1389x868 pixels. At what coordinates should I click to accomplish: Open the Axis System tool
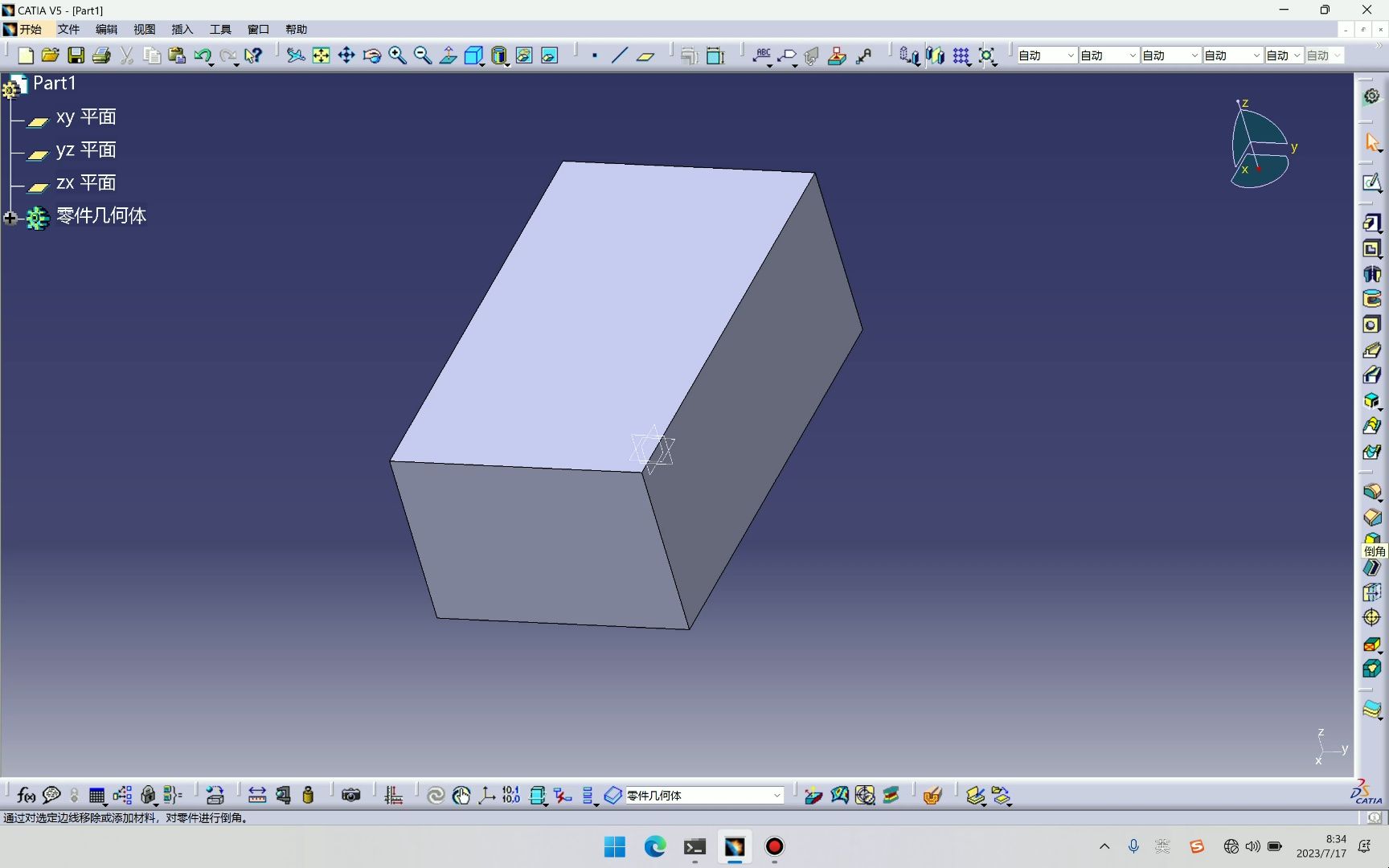click(x=486, y=796)
